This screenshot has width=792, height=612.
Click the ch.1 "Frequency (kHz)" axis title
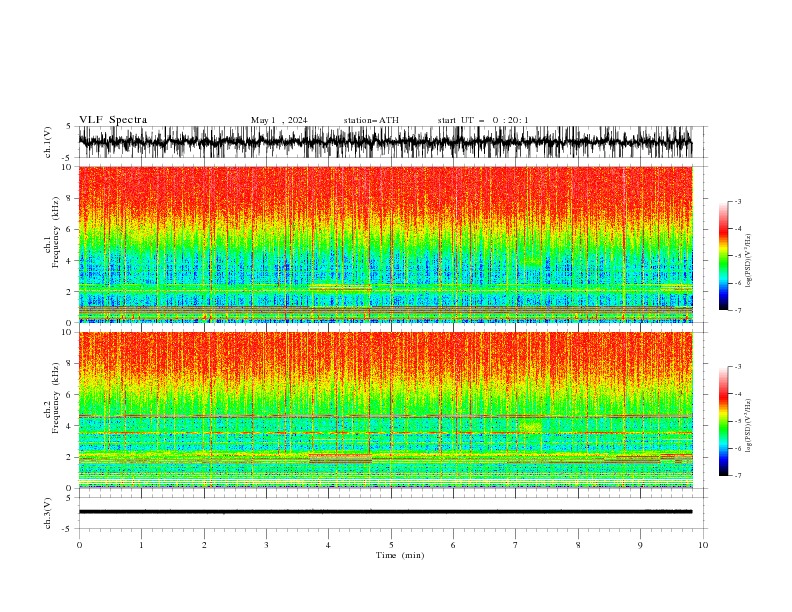[x=56, y=232]
